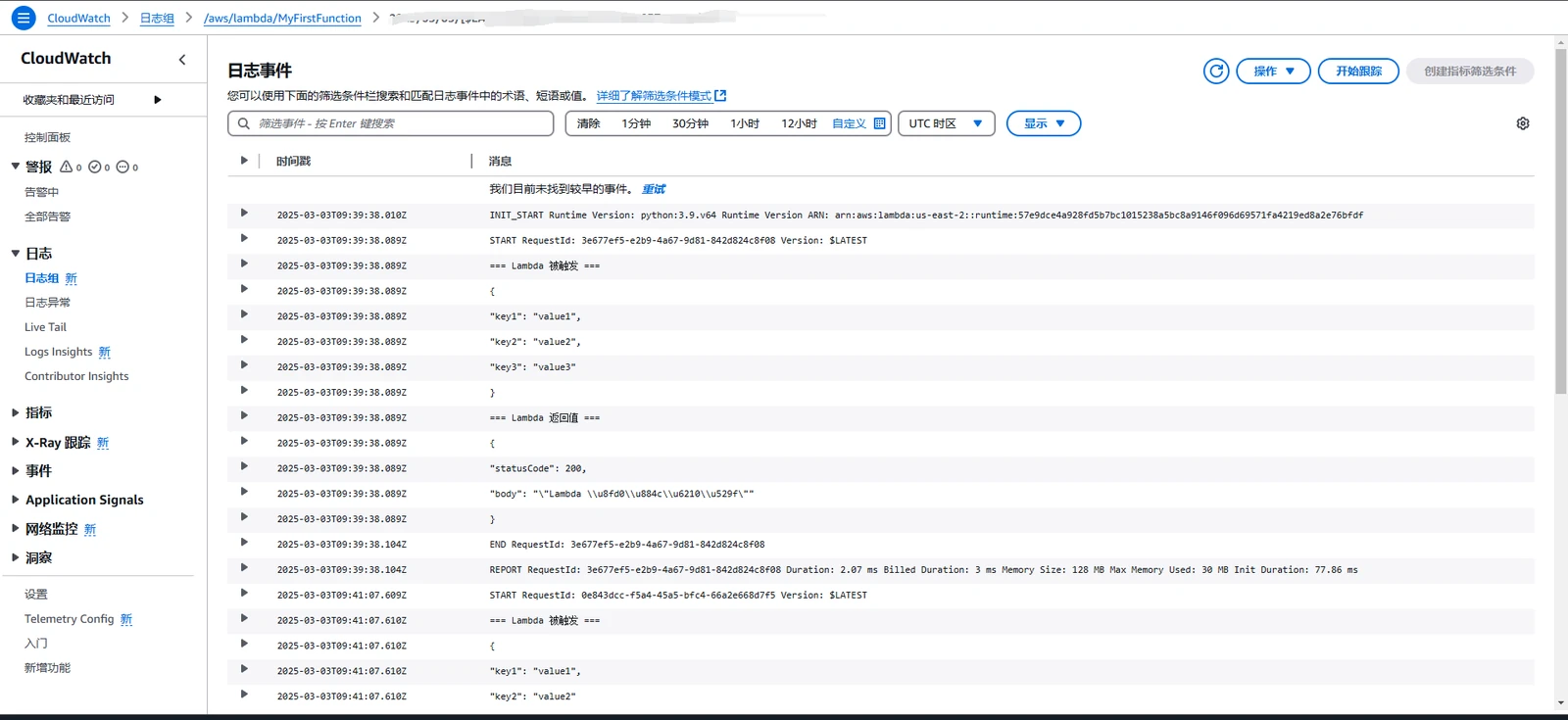The height and width of the screenshot is (720, 1568).
Task: Open 日志异常 in sidebar
Action: (47, 303)
